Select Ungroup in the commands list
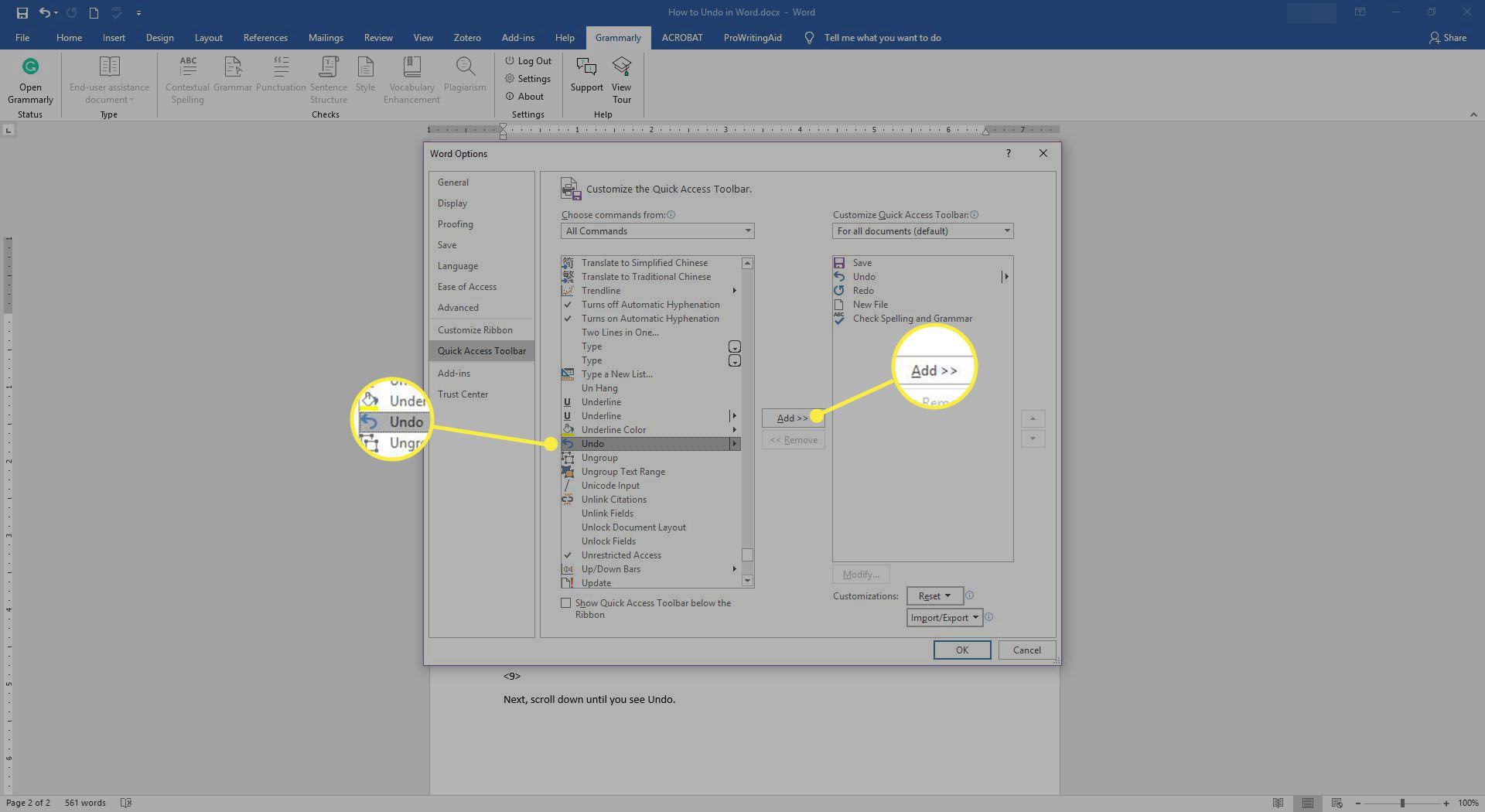1485x812 pixels. [650, 457]
